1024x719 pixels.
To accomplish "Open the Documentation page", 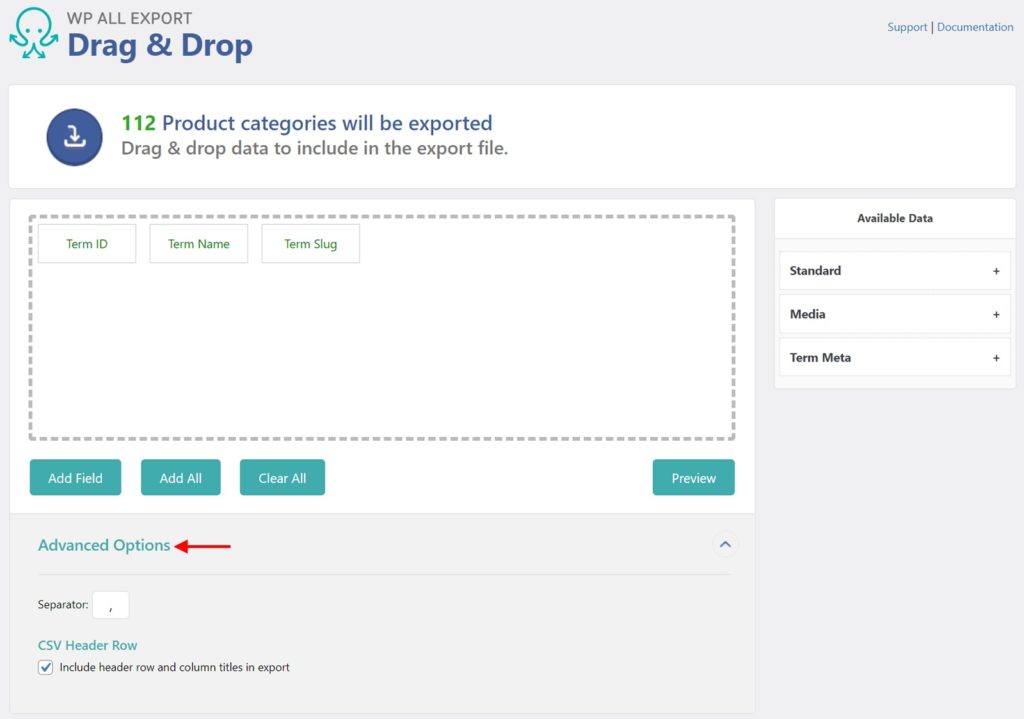I will click(x=974, y=26).
